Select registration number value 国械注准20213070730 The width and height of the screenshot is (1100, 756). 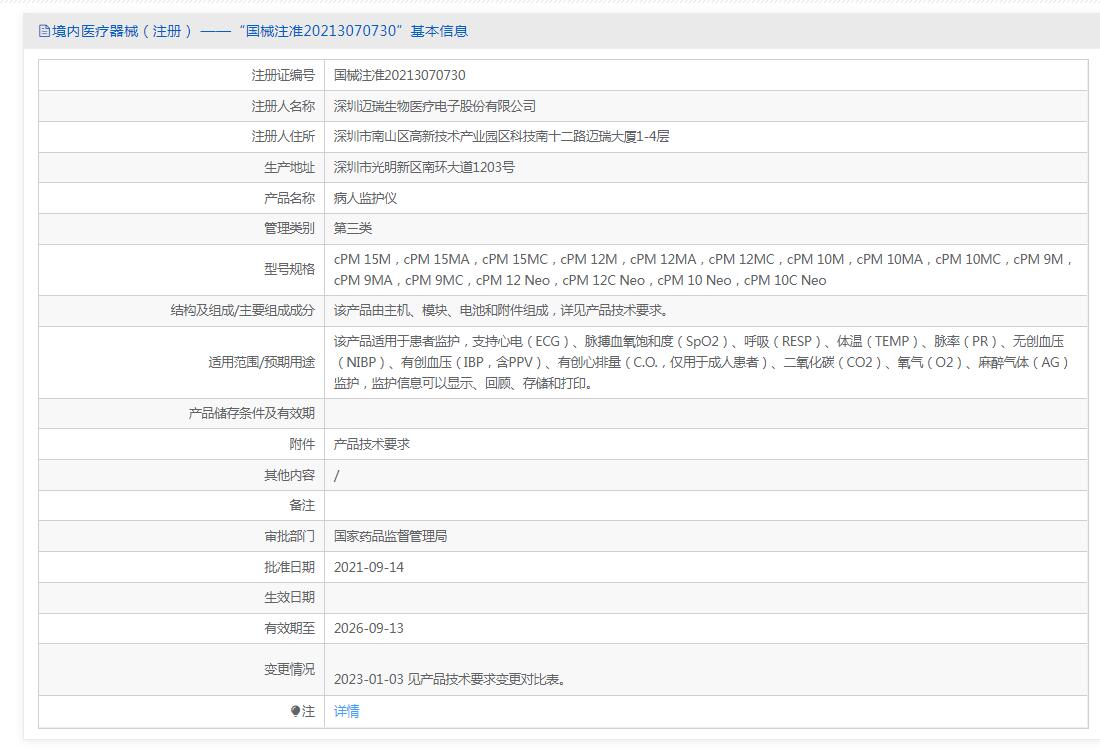(x=399, y=75)
